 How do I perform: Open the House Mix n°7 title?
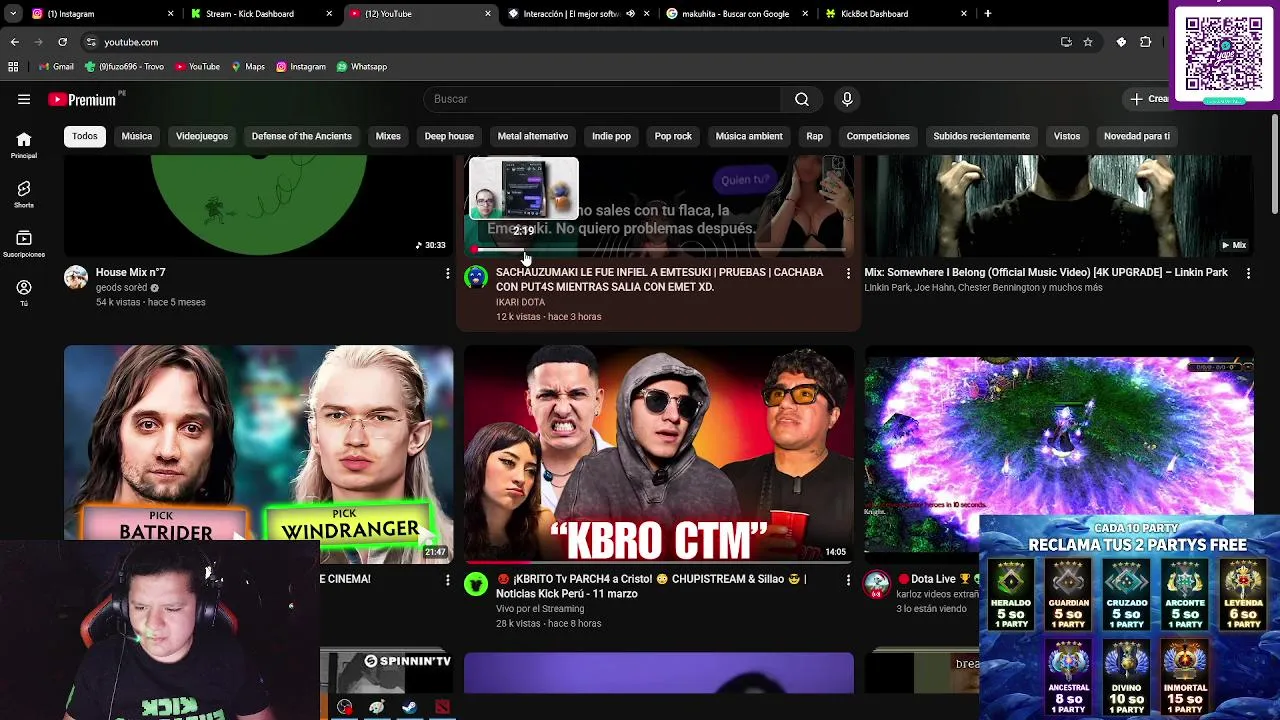coord(131,272)
